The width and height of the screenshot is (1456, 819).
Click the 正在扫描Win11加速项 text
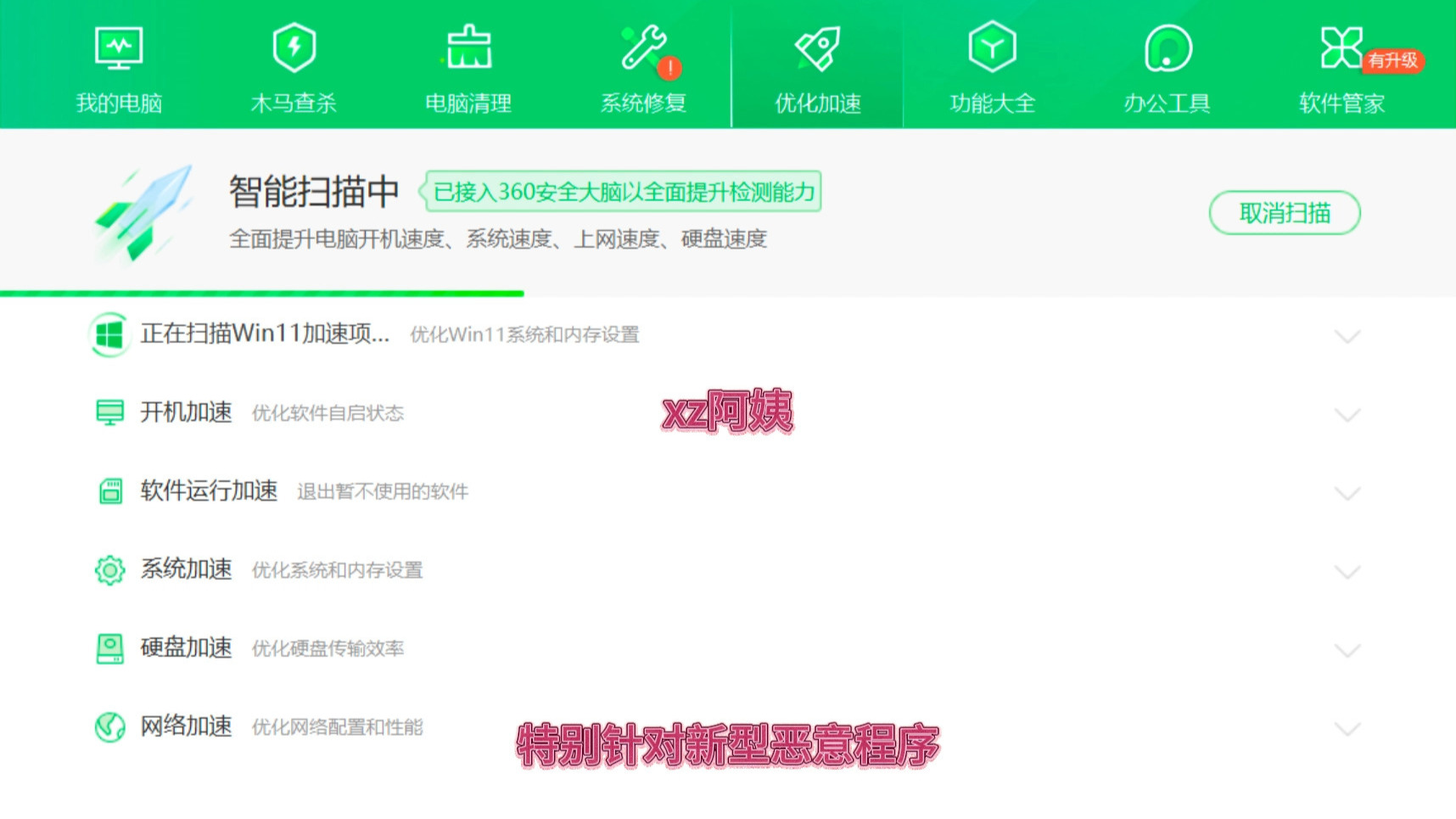pos(265,334)
